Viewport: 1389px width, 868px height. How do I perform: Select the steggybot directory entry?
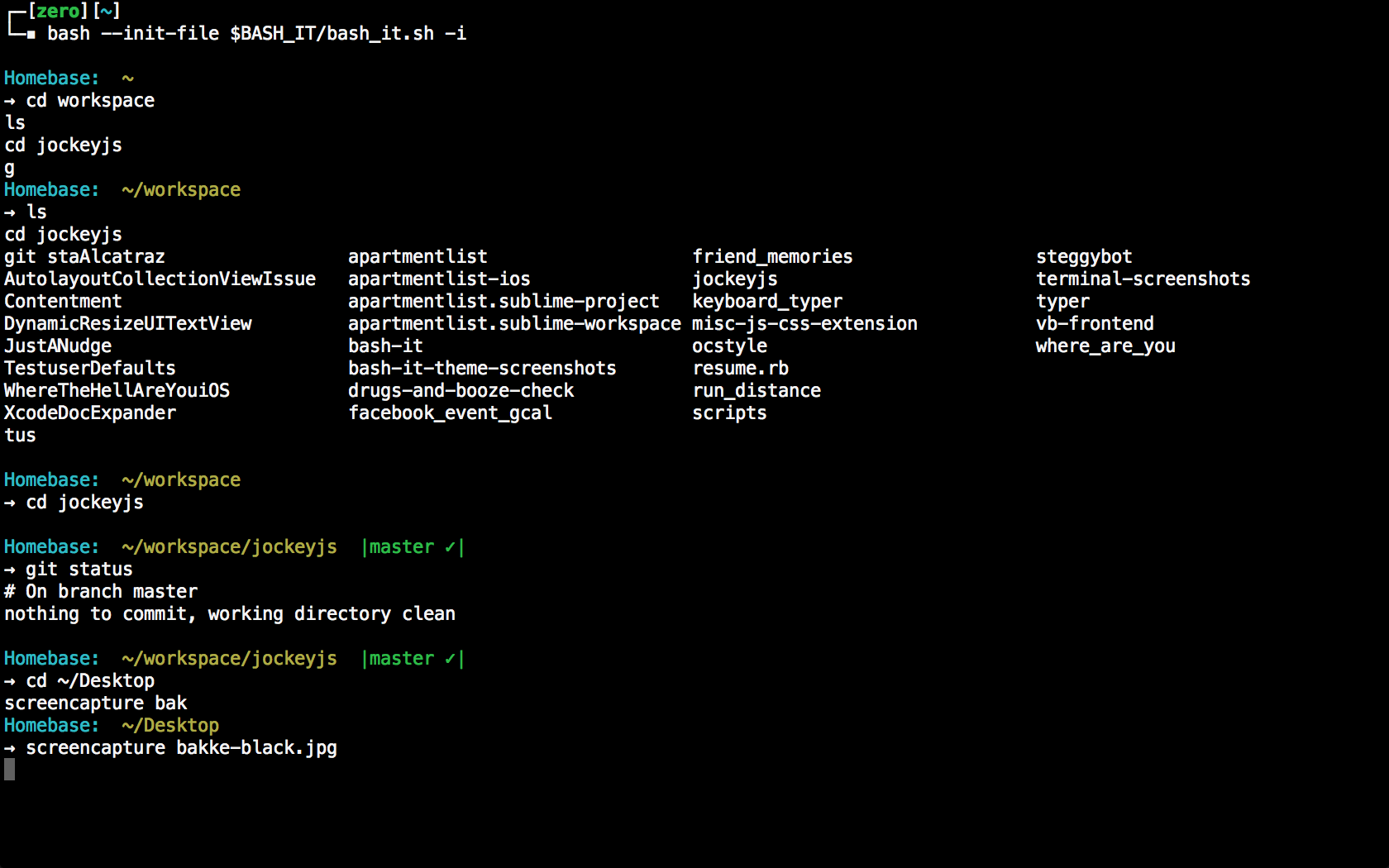(x=1084, y=256)
